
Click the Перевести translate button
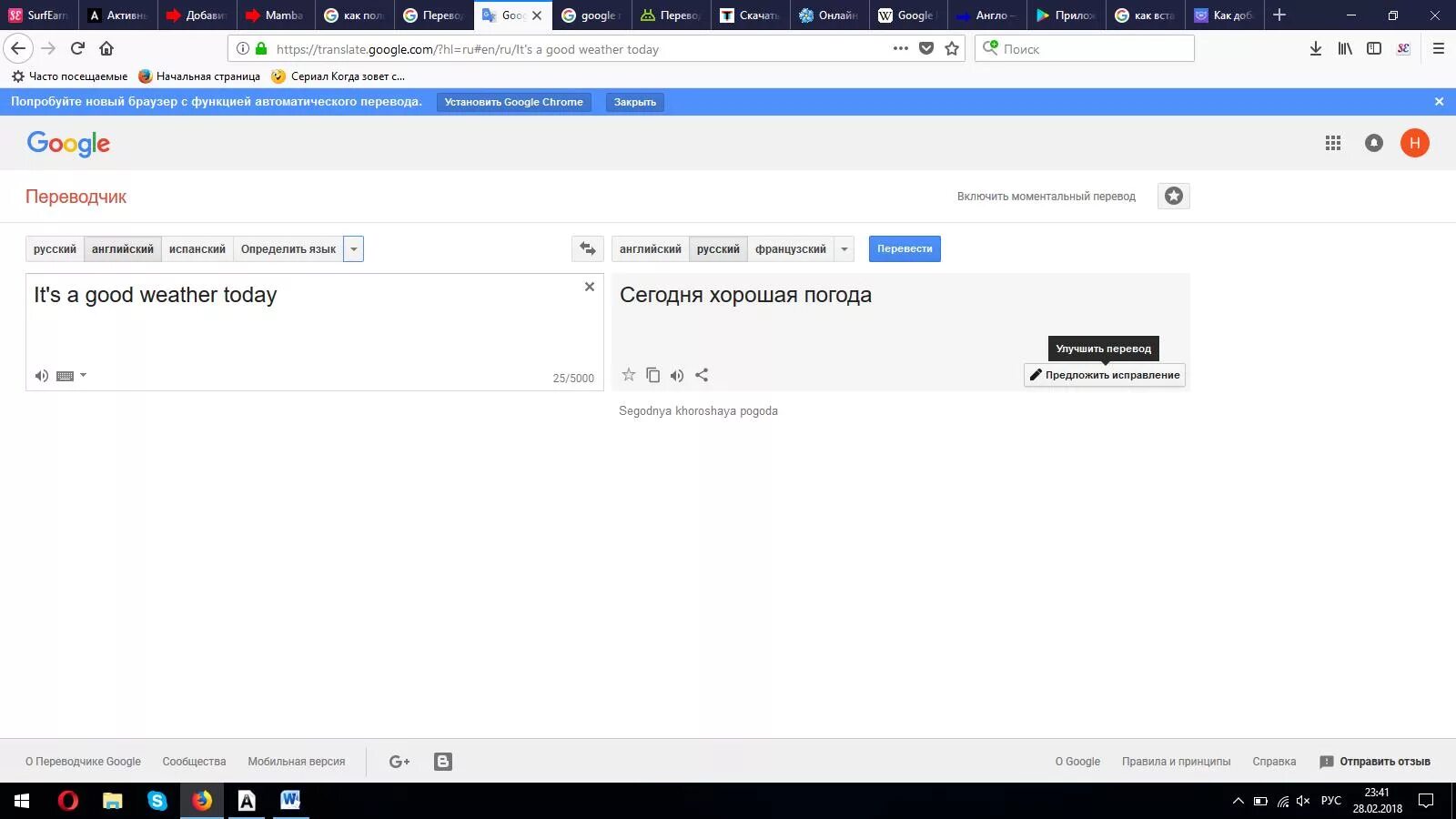pyautogui.click(x=905, y=249)
